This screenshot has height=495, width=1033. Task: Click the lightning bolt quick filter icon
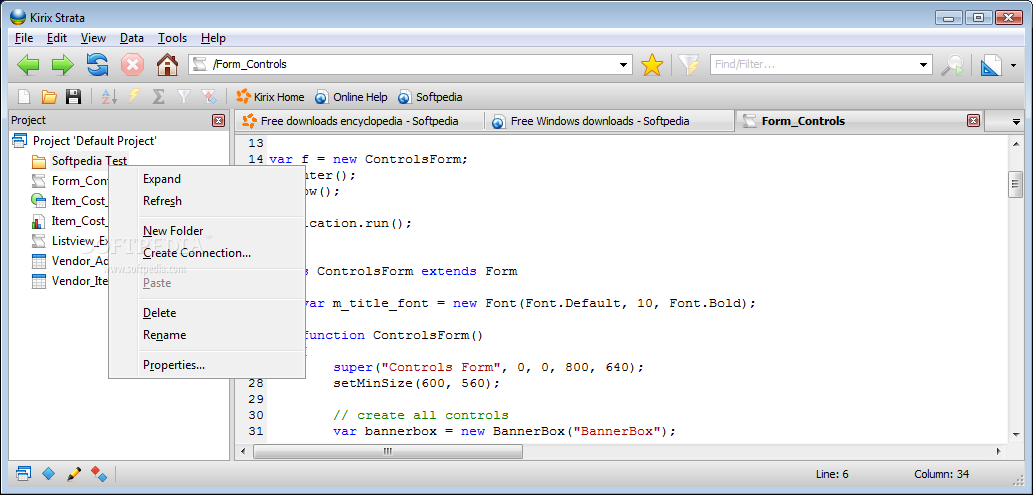tap(134, 96)
